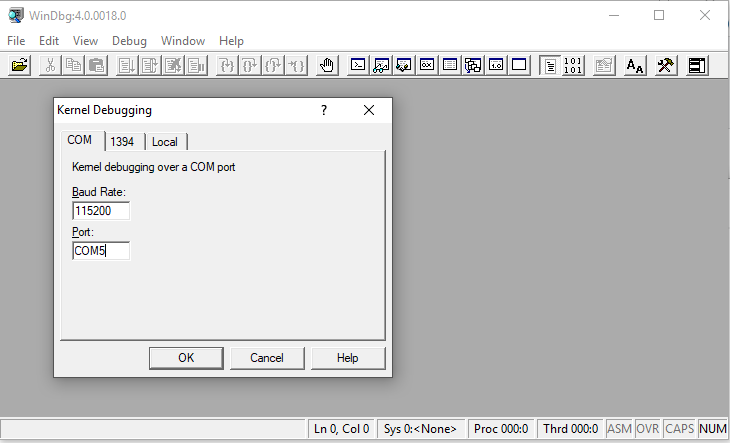Open the Window menu
The height and width of the screenshot is (443, 730).
[183, 41]
